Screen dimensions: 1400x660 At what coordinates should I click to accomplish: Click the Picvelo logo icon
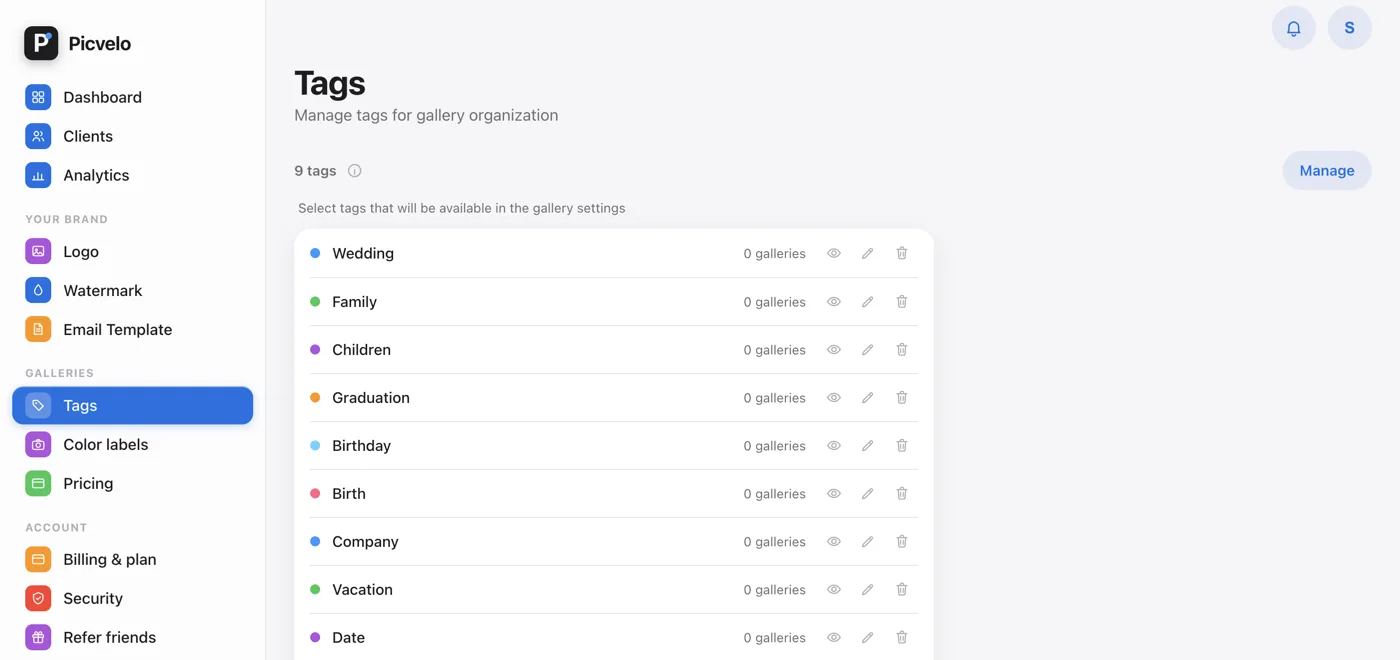[41, 43]
